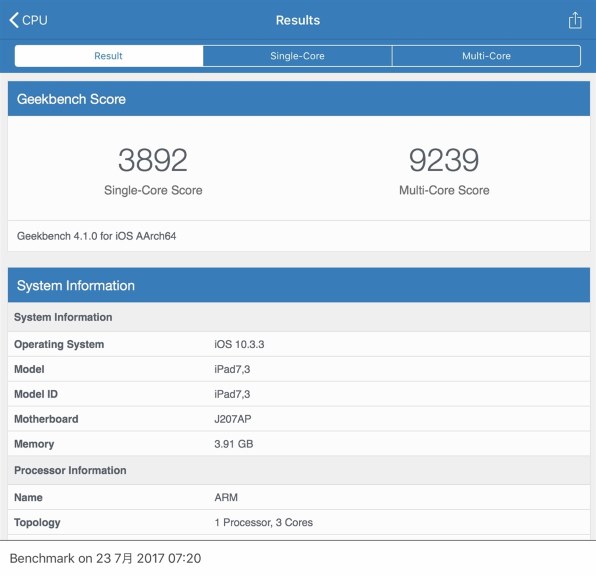Click the iOS 10.3.3 operating system value
Screen dimensions: 596x577
(239, 344)
